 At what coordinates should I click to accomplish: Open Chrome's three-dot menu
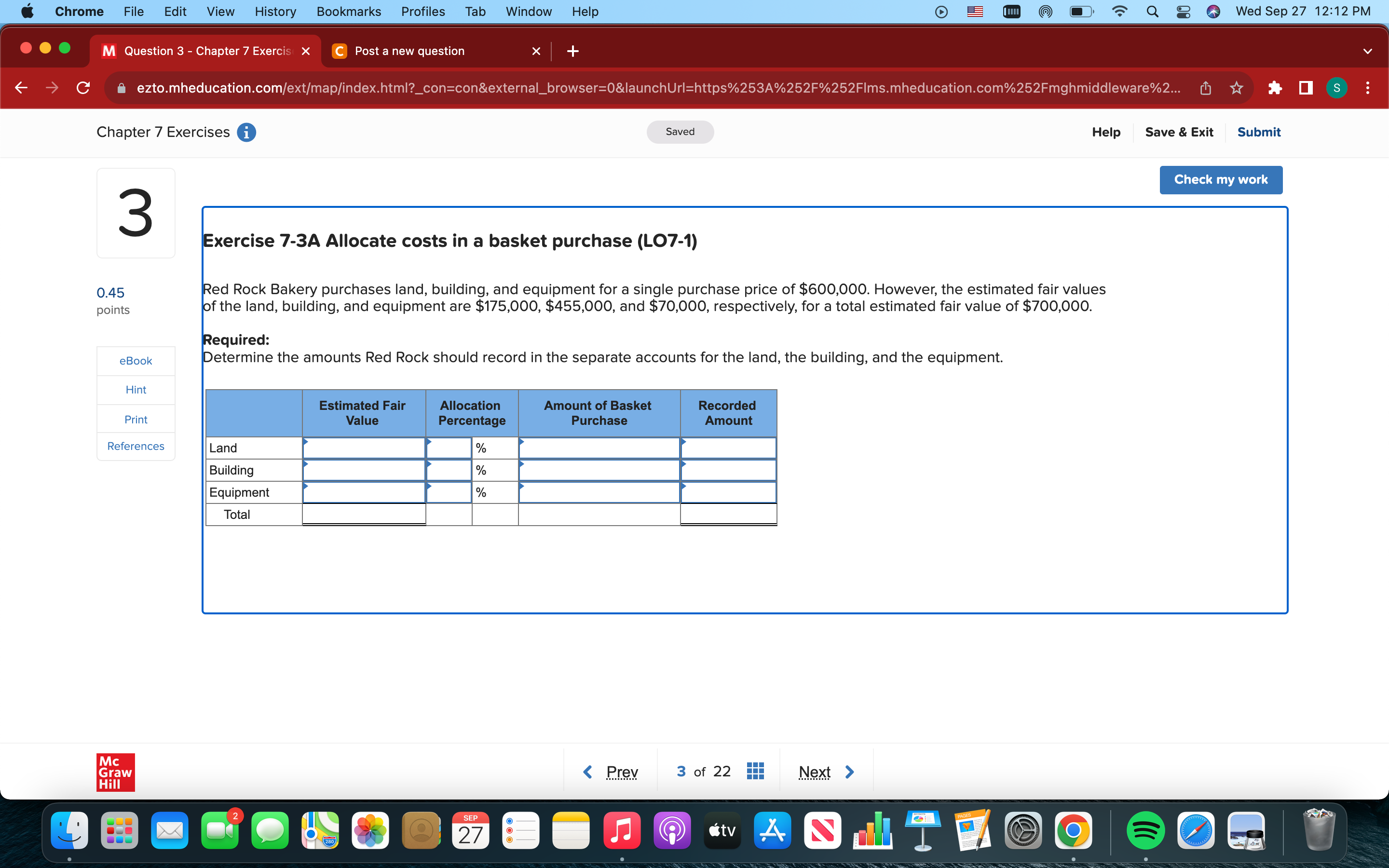tap(1368, 88)
